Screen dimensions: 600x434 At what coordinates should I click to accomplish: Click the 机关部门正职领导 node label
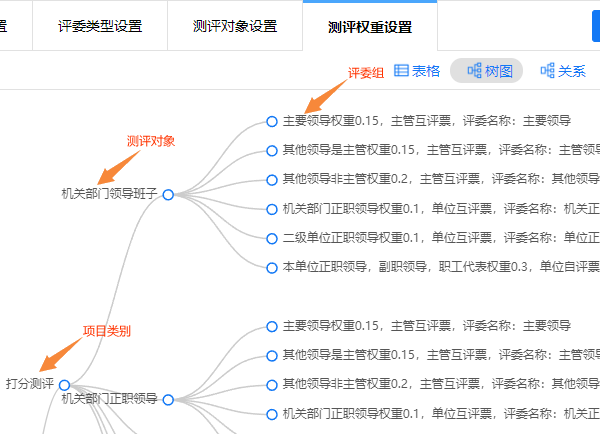click(109, 399)
